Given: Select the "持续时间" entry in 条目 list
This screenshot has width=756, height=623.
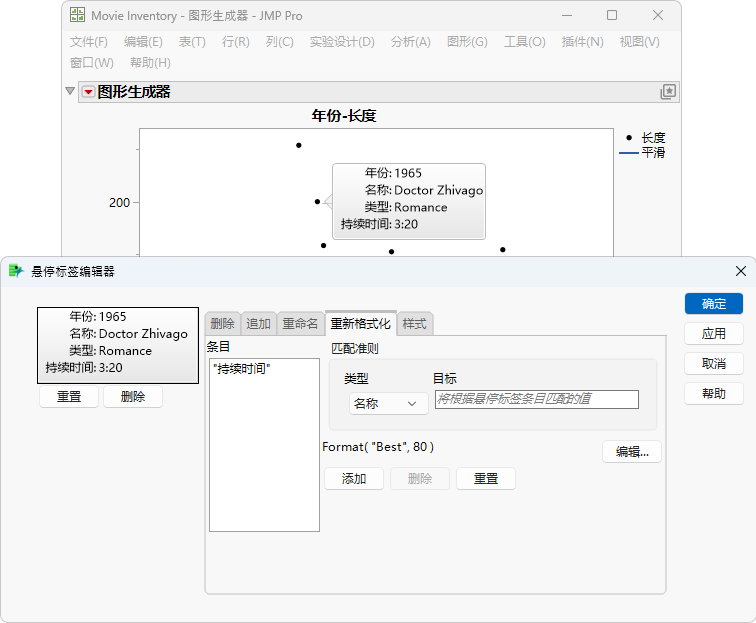Looking at the screenshot, I should tap(242, 369).
